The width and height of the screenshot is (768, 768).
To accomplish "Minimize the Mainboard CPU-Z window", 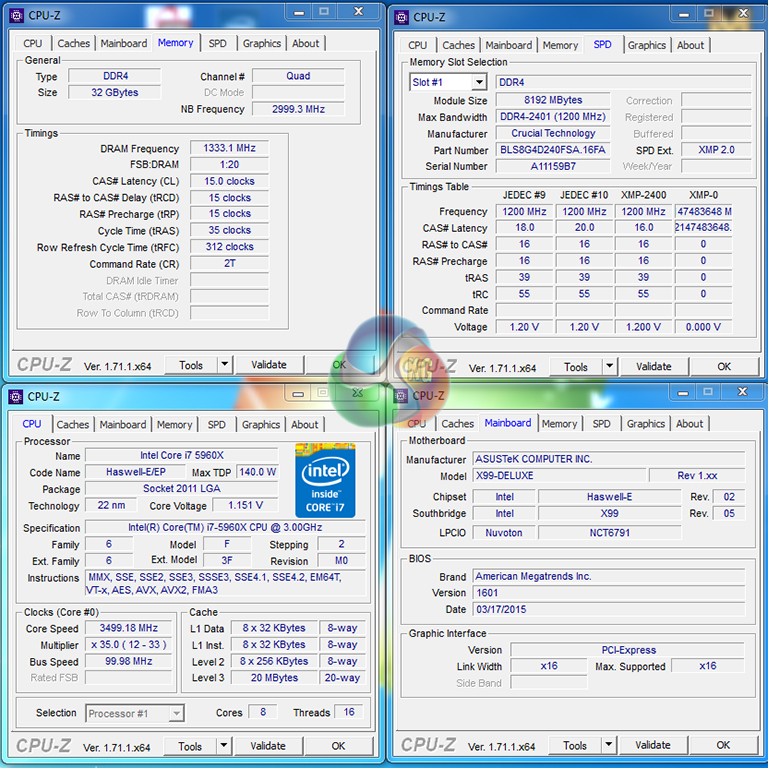I will click(x=679, y=393).
